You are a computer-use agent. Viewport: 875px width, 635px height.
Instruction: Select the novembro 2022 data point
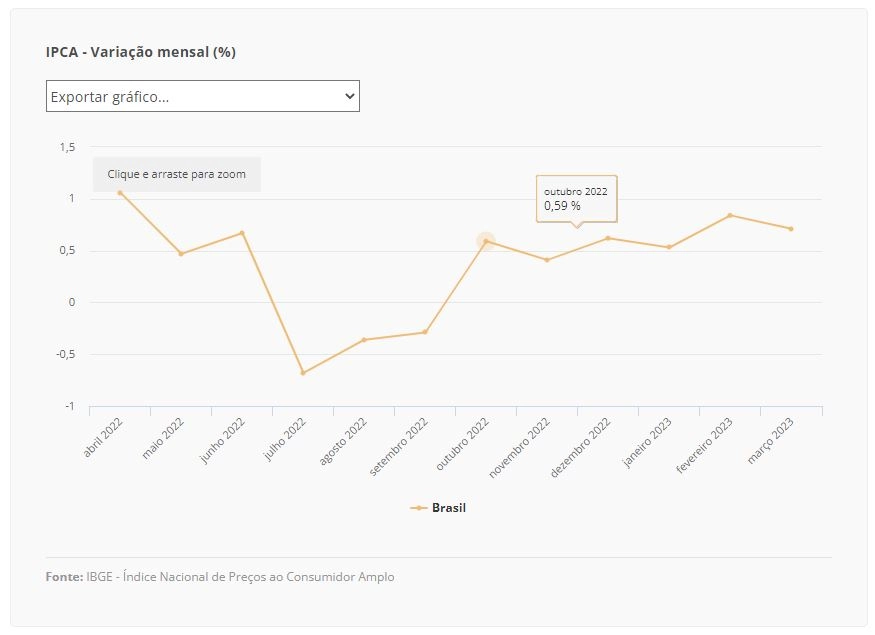[547, 260]
